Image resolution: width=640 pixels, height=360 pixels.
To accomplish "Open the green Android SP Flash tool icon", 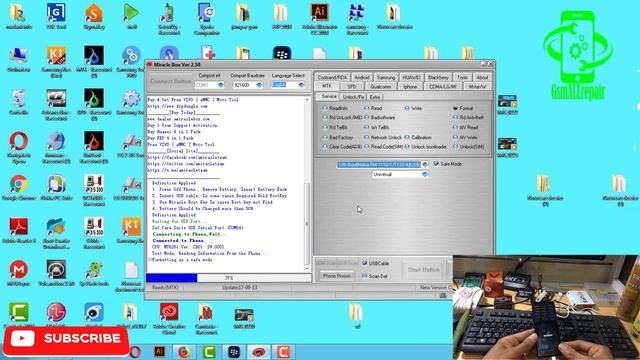I will point(93,273).
